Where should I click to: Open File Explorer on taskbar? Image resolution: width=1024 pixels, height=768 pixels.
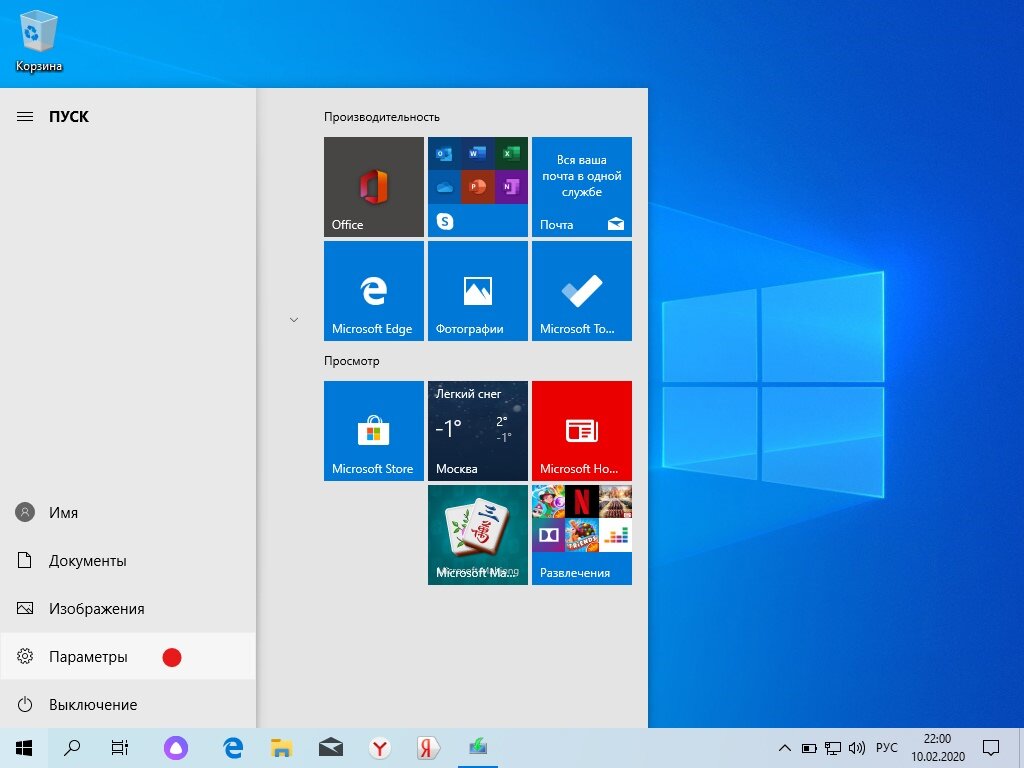tap(281, 748)
